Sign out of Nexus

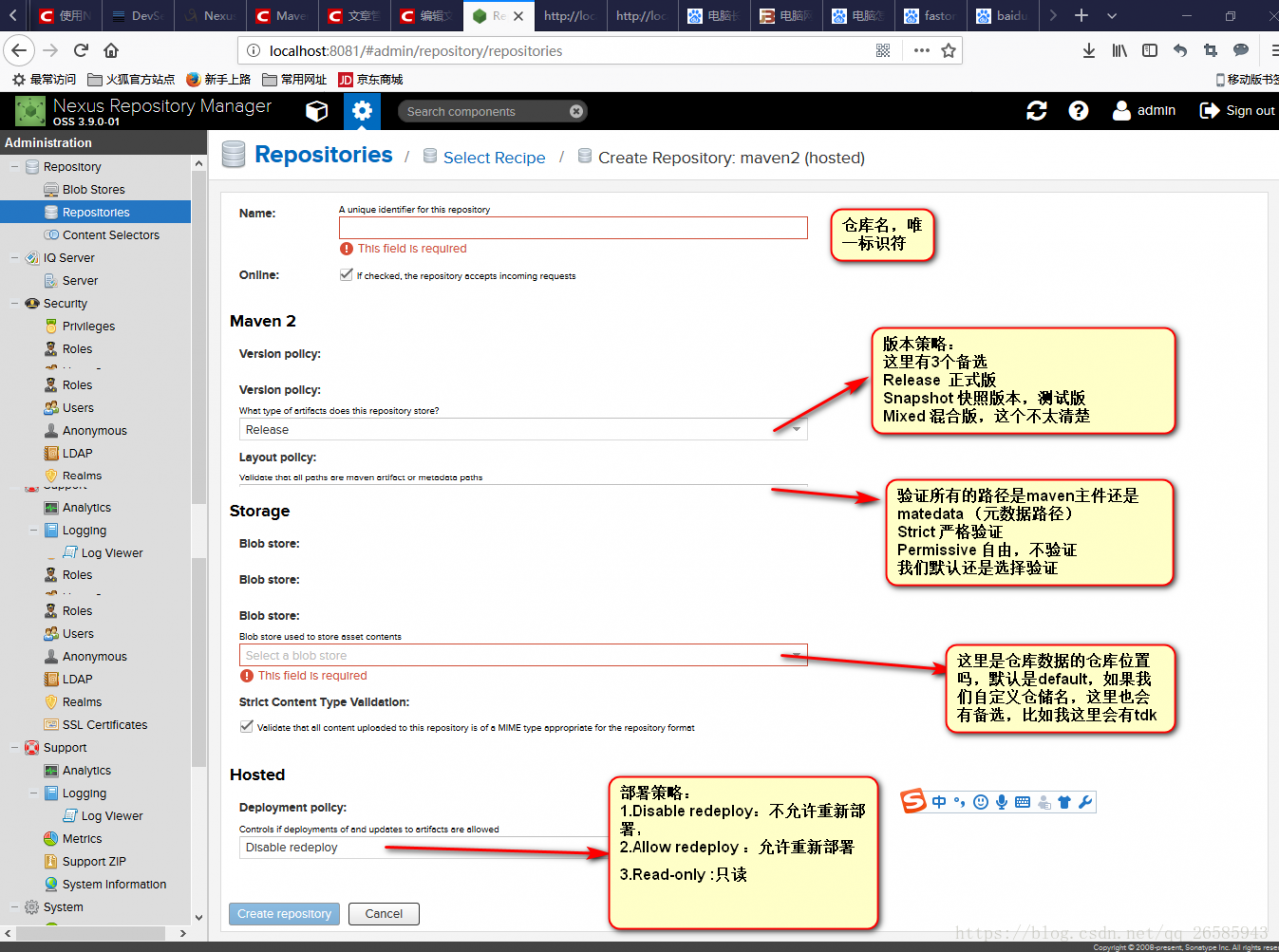[x=1237, y=111]
